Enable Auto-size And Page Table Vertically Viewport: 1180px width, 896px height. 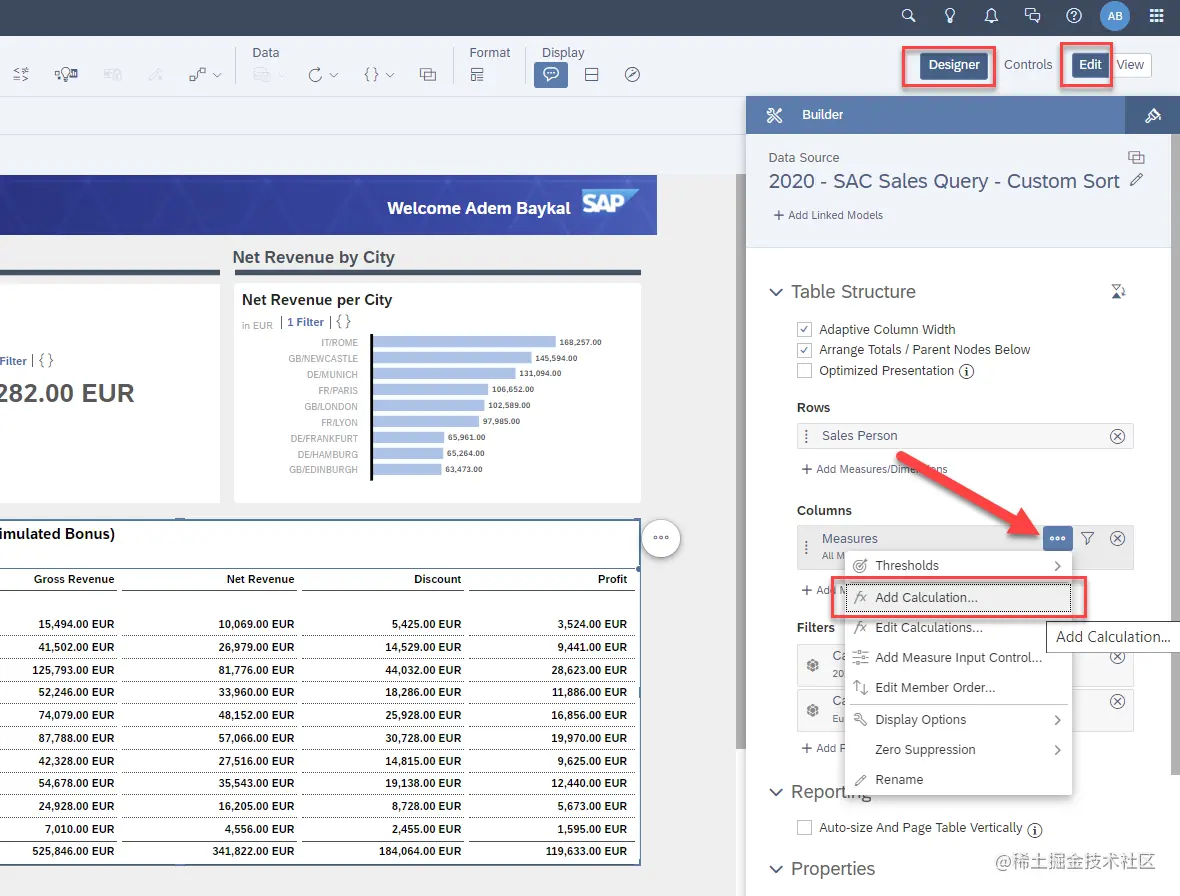pos(804,828)
